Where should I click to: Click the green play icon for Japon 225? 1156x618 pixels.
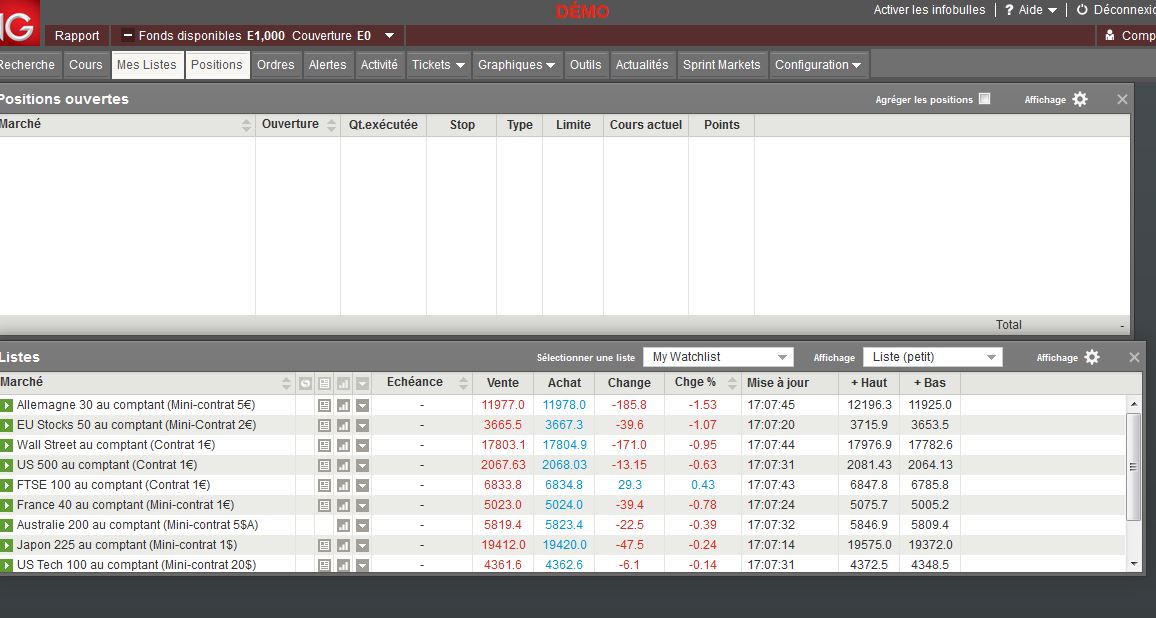(x=7, y=544)
